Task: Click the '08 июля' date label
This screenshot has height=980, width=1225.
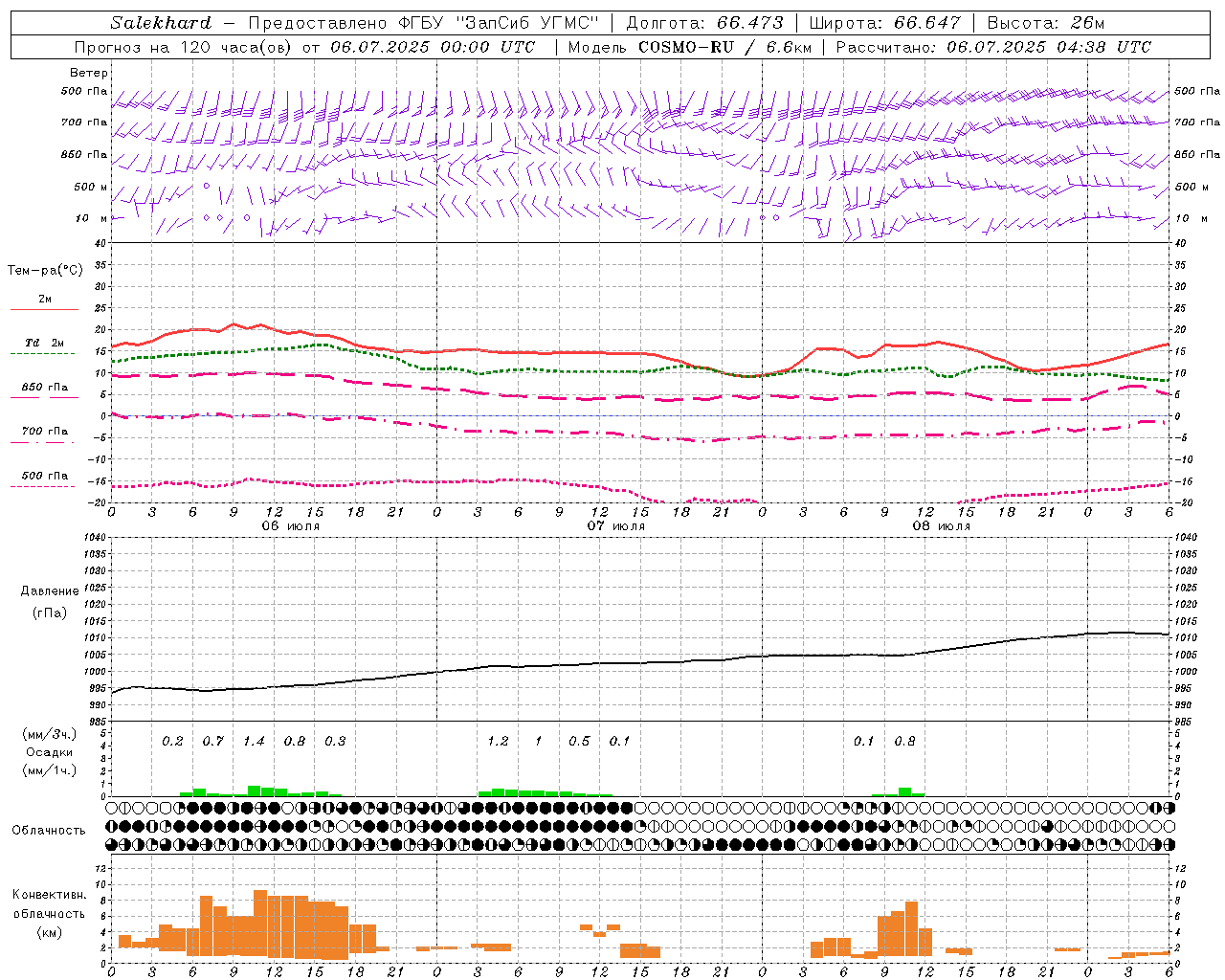Action: [942, 526]
